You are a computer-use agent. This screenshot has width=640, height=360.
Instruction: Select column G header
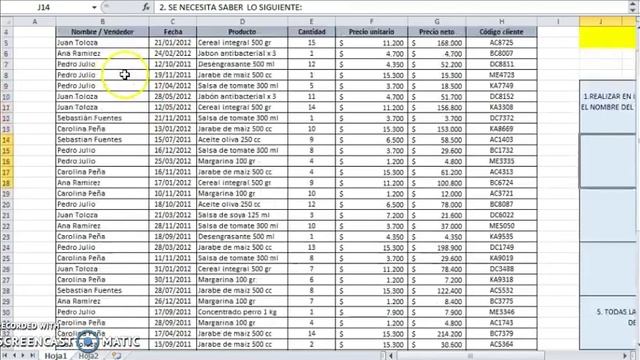[437, 21]
